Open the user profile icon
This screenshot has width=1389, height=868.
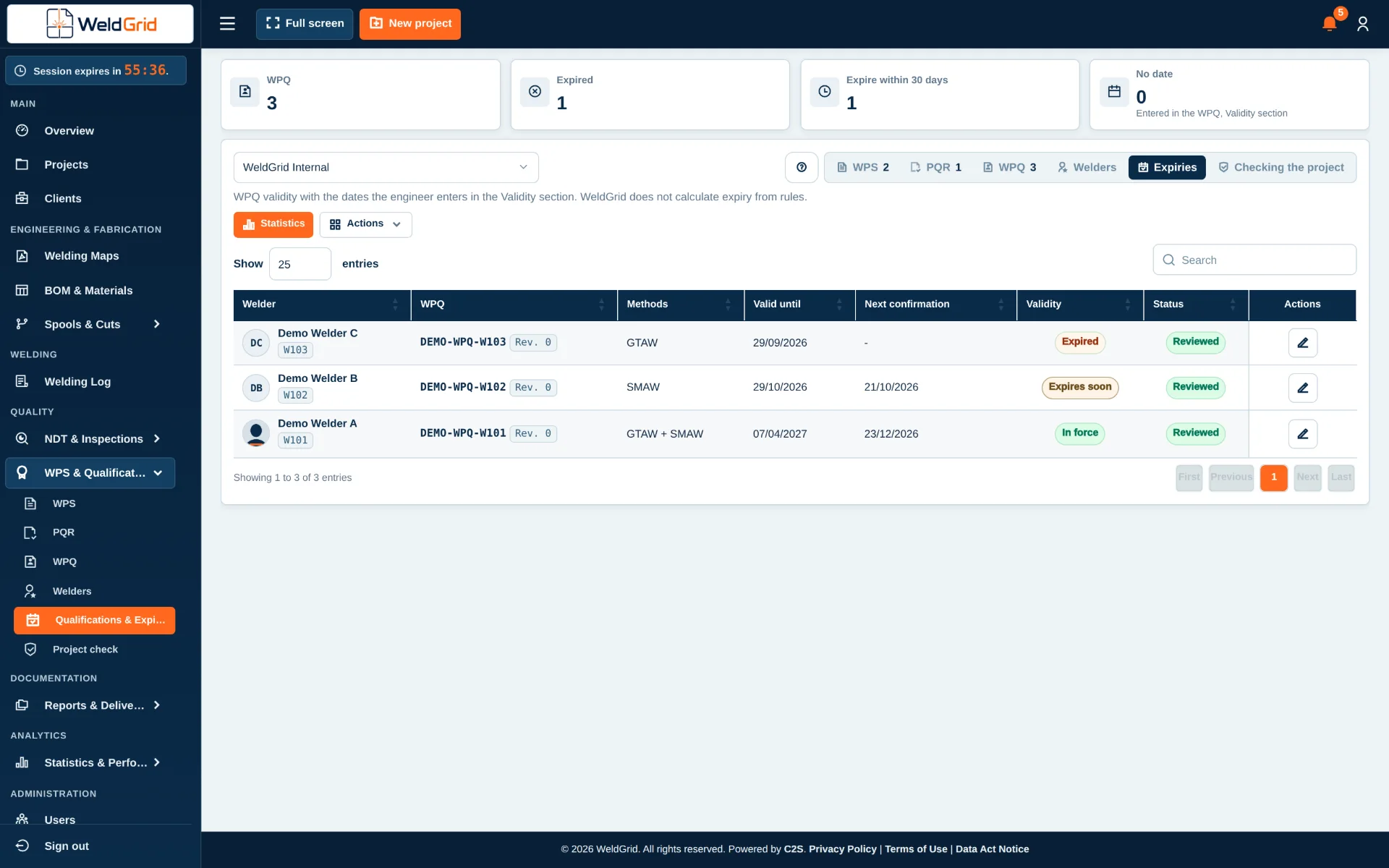point(1363,24)
